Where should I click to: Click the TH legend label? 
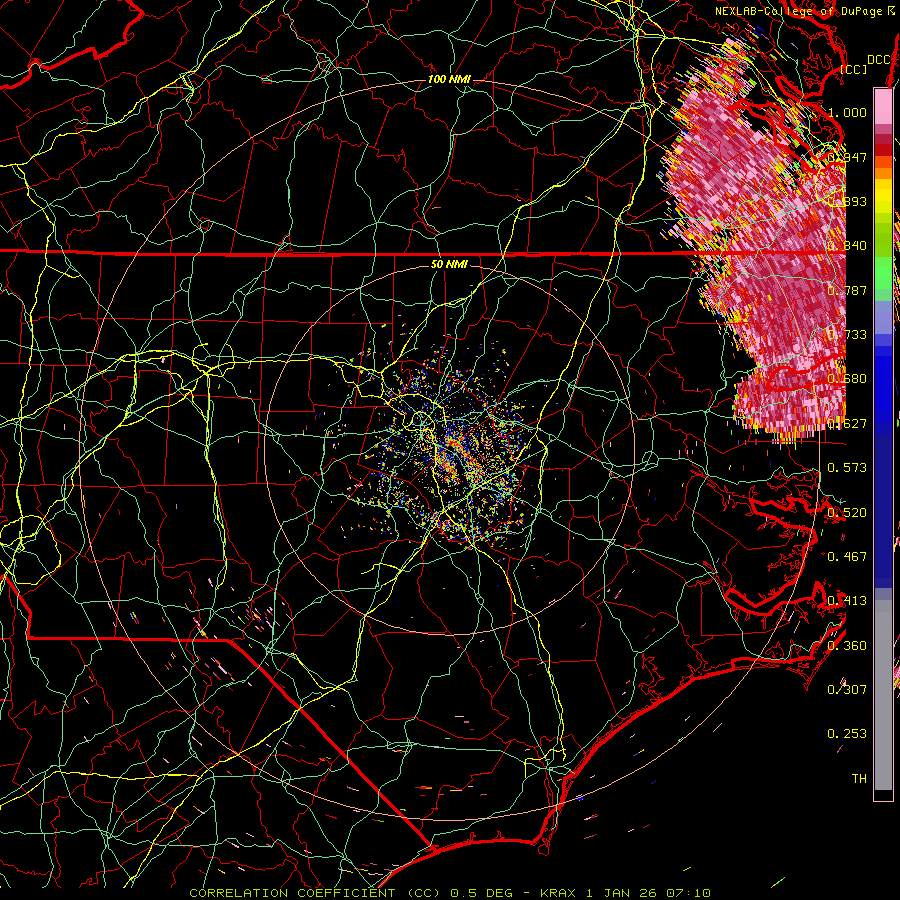[859, 778]
